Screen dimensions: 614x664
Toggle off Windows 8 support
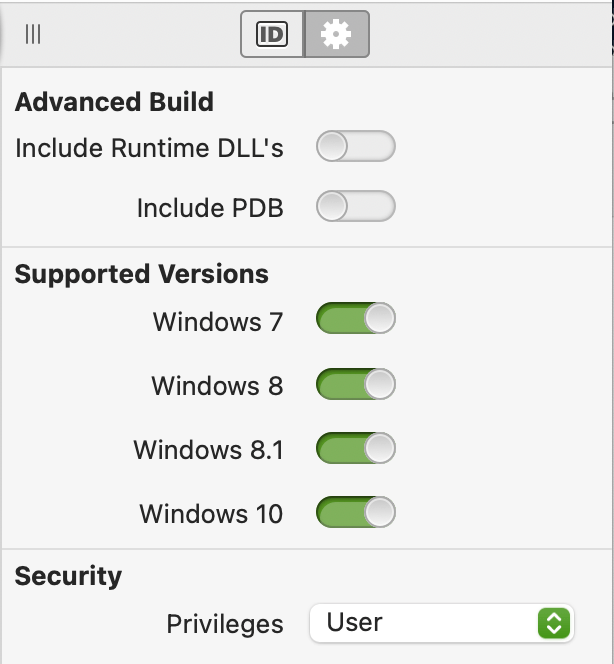coord(356,384)
